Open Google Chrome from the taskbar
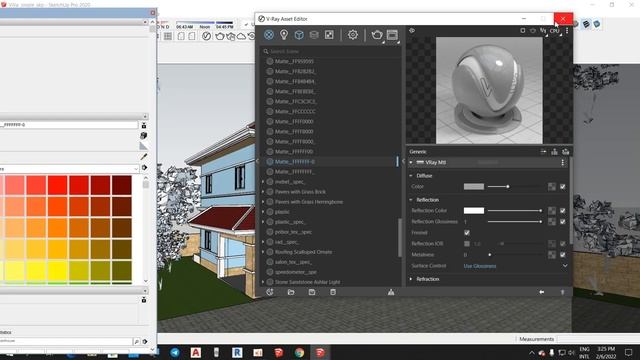Screen dimensions: 640x360 (299, 352)
